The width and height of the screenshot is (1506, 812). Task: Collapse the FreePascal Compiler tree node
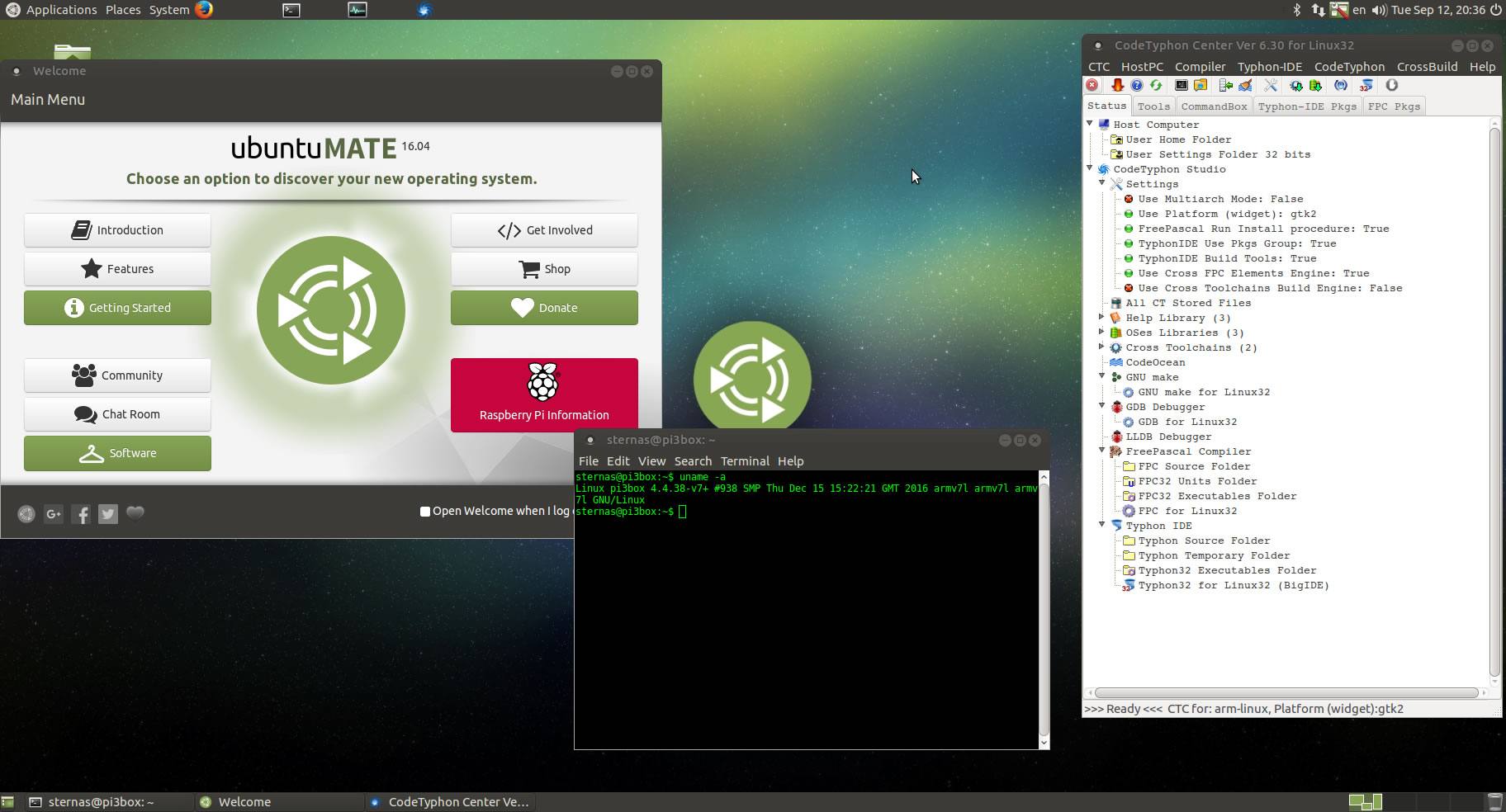[1102, 451]
